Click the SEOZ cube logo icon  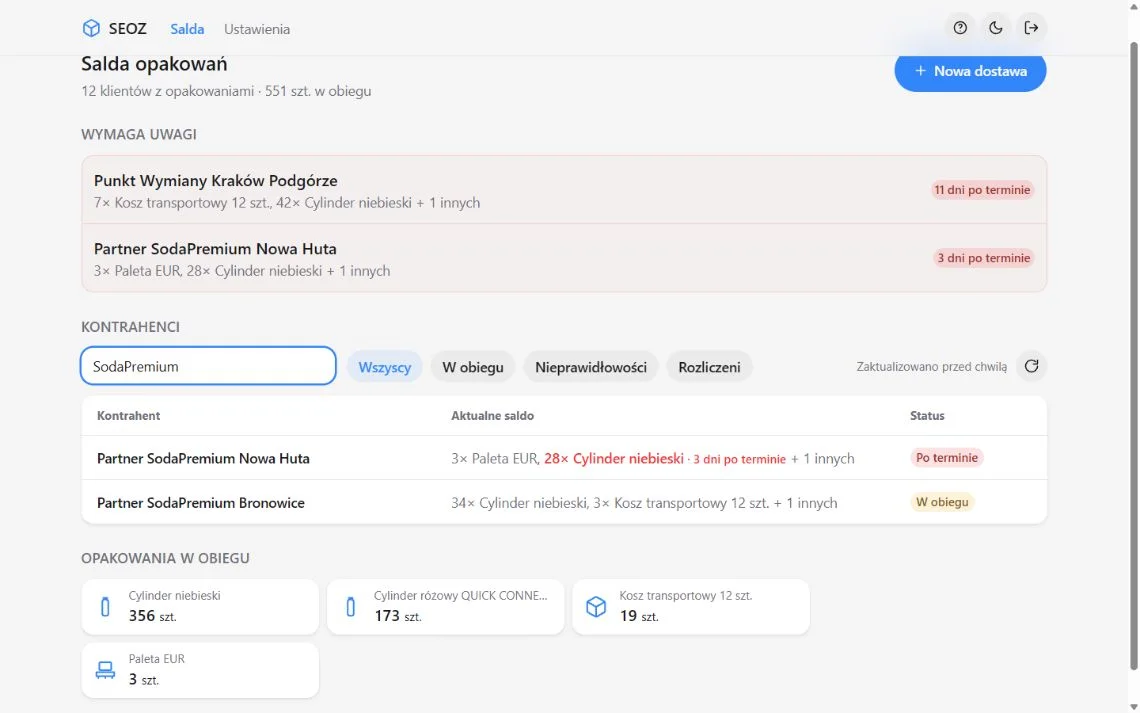[91, 28]
